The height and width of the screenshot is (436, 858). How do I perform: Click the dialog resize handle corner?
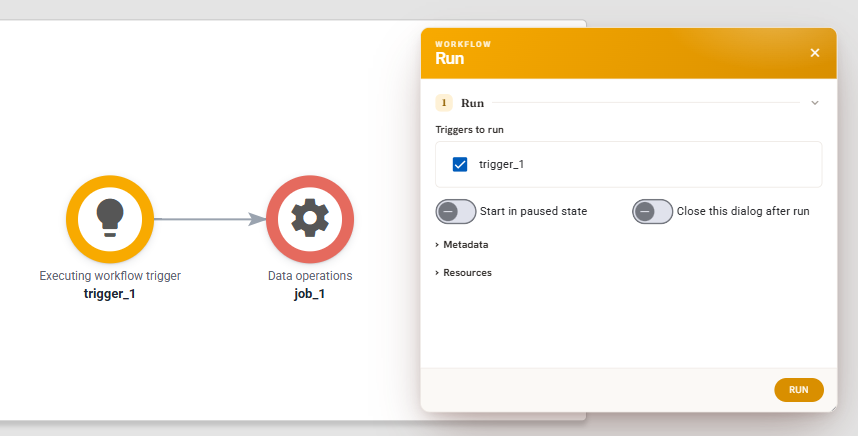click(x=833, y=408)
